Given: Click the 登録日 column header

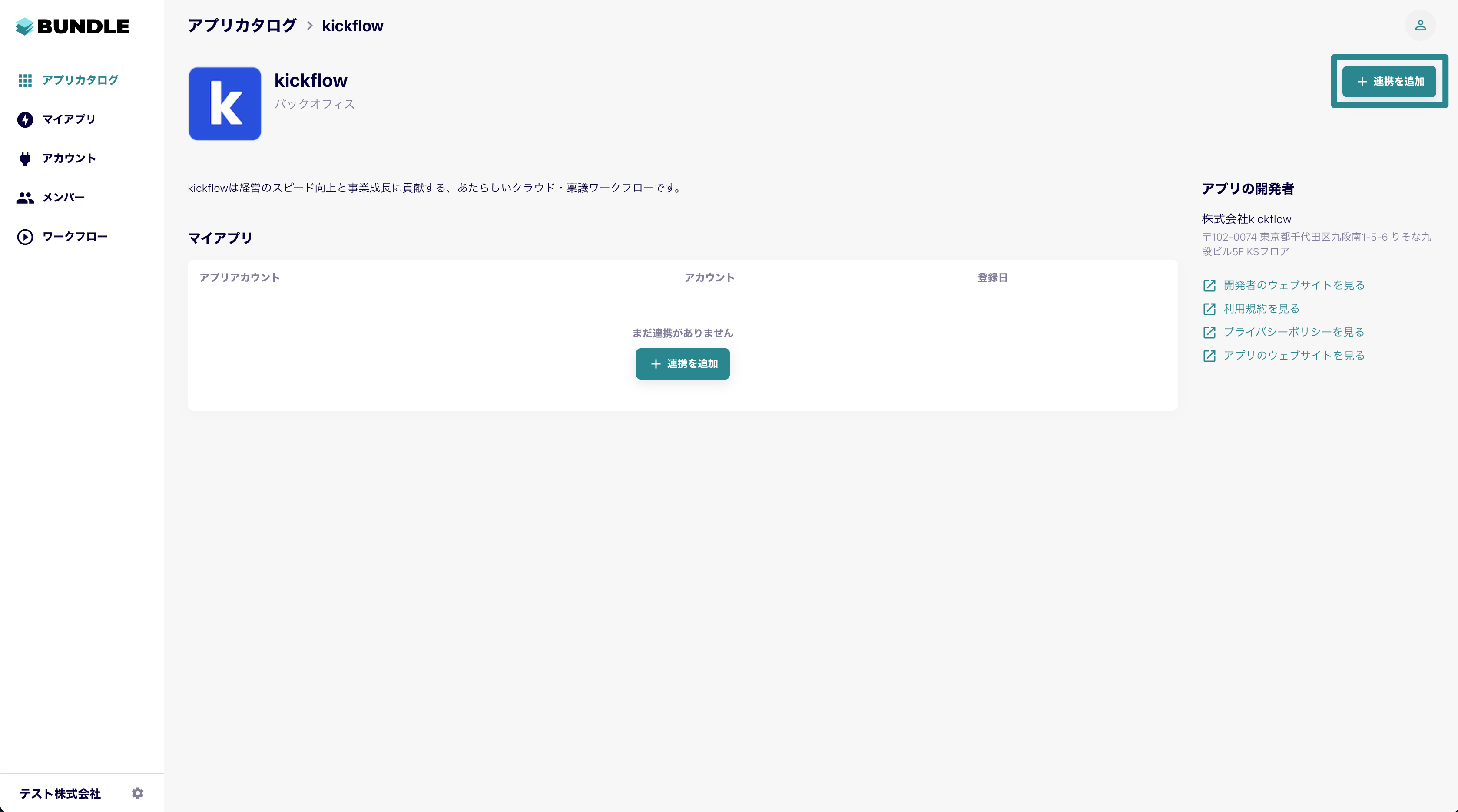Looking at the screenshot, I should click(992, 278).
